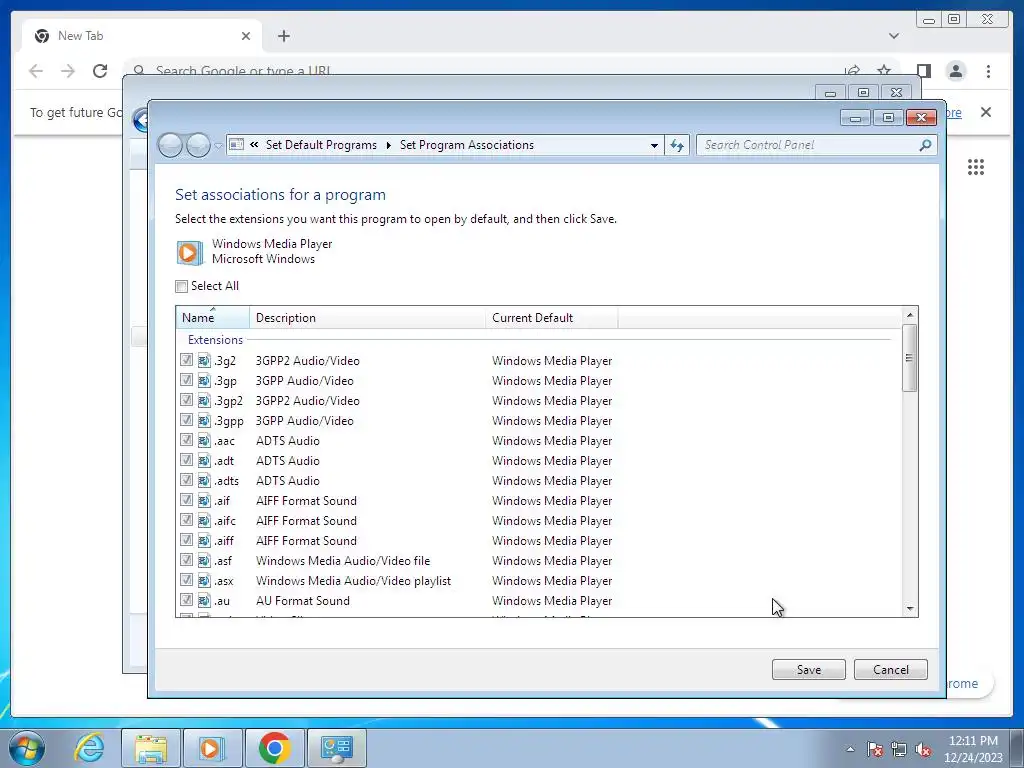Open the Set Default Programs breadcrumb arrow
Viewport: 1024px width, 768px height.
[x=389, y=145]
